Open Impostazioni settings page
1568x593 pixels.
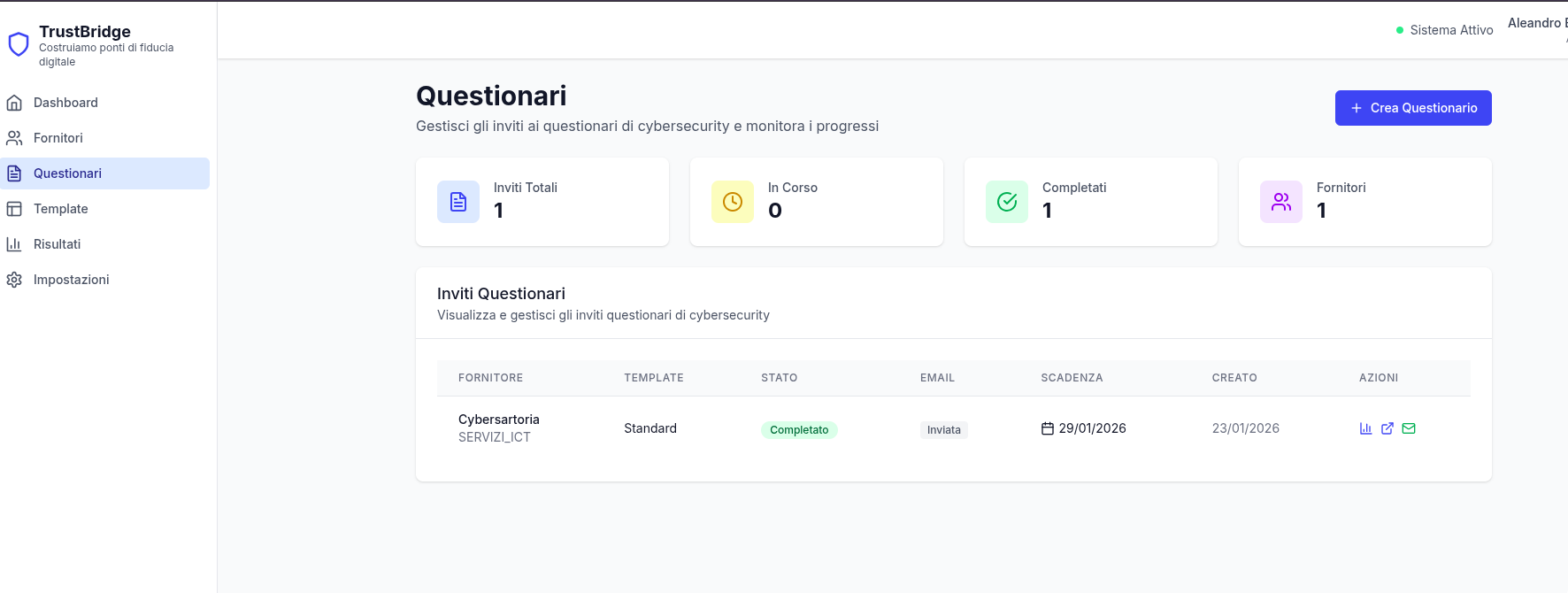(x=71, y=280)
